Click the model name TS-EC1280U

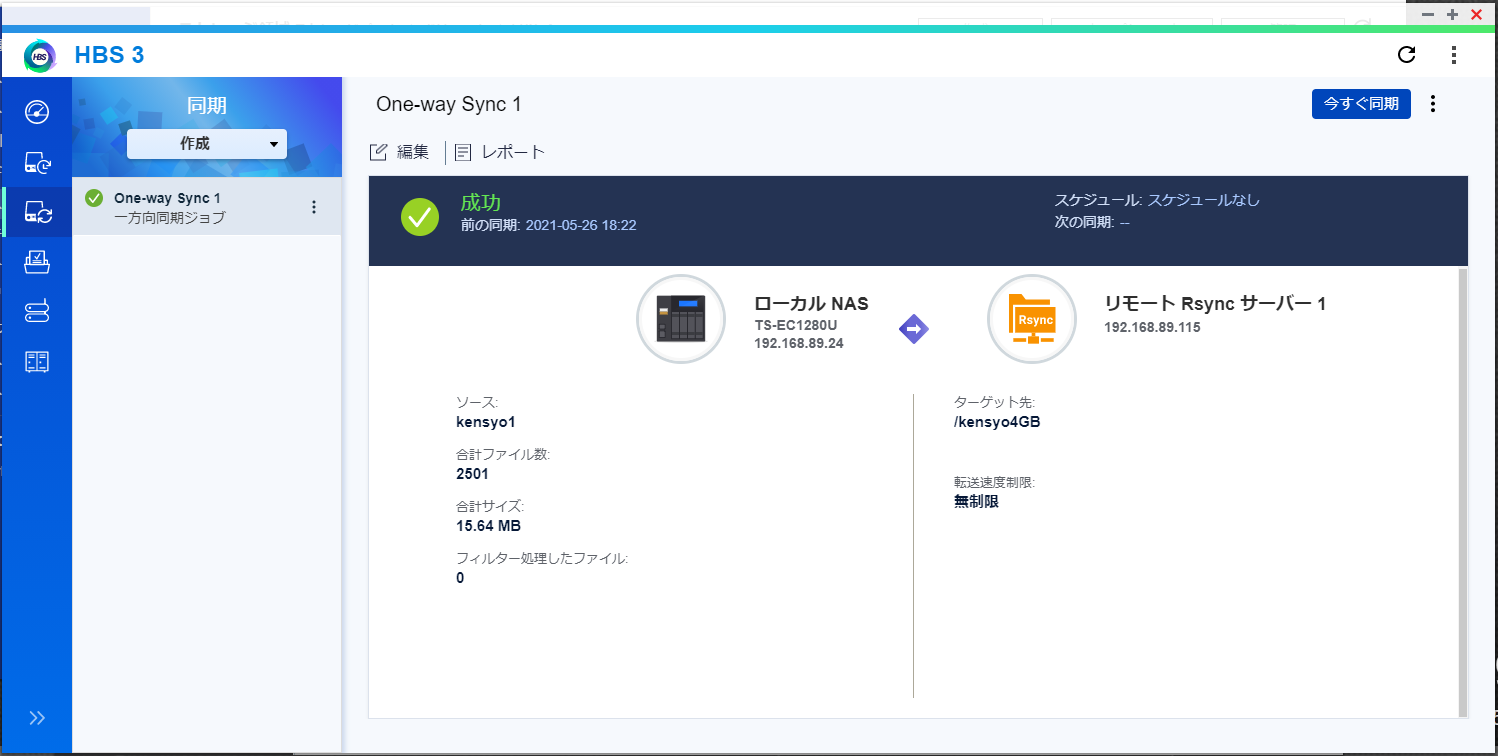[798, 325]
